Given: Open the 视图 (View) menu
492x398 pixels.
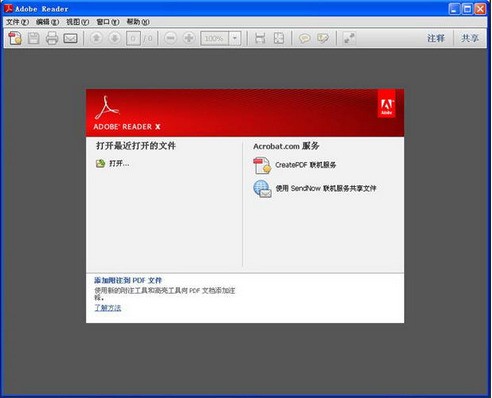Looking at the screenshot, I should [77, 22].
